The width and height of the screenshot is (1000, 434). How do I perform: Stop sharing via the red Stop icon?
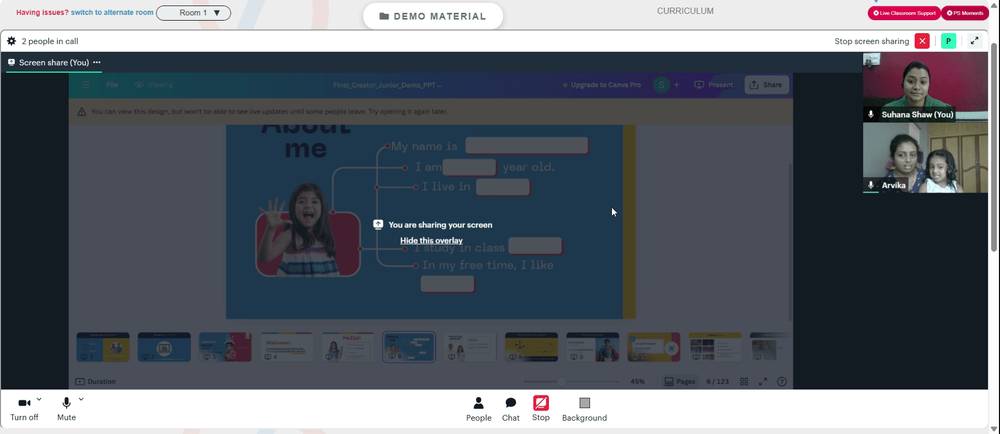(541, 409)
